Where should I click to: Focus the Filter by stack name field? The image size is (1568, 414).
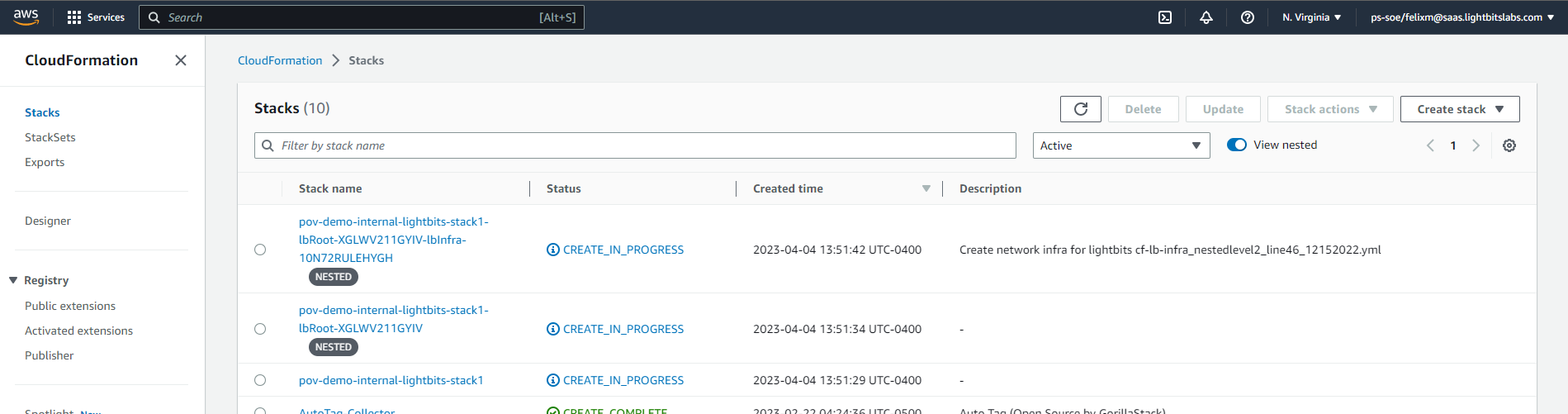click(x=635, y=145)
